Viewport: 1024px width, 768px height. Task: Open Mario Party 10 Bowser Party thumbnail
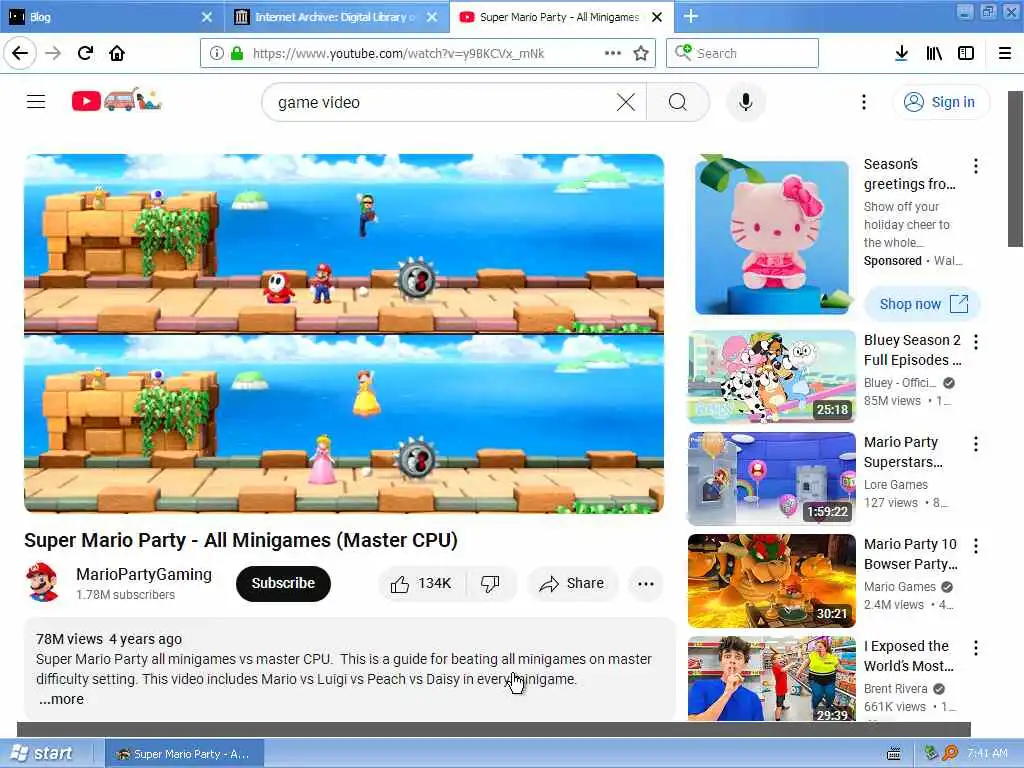(772, 581)
